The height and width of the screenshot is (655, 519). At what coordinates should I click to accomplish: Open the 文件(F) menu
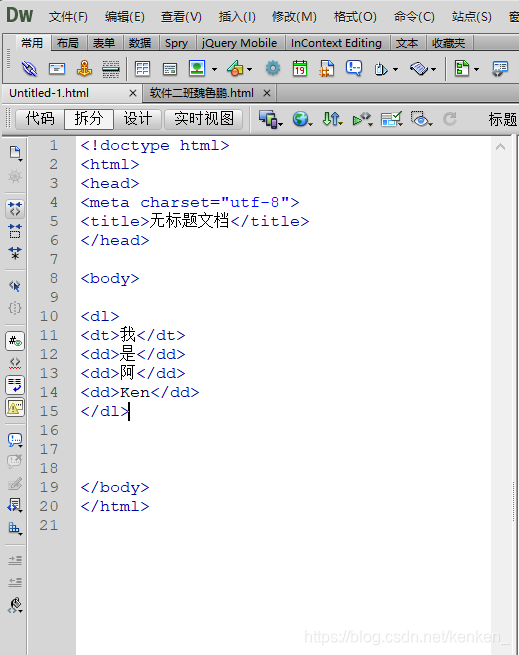[68, 17]
